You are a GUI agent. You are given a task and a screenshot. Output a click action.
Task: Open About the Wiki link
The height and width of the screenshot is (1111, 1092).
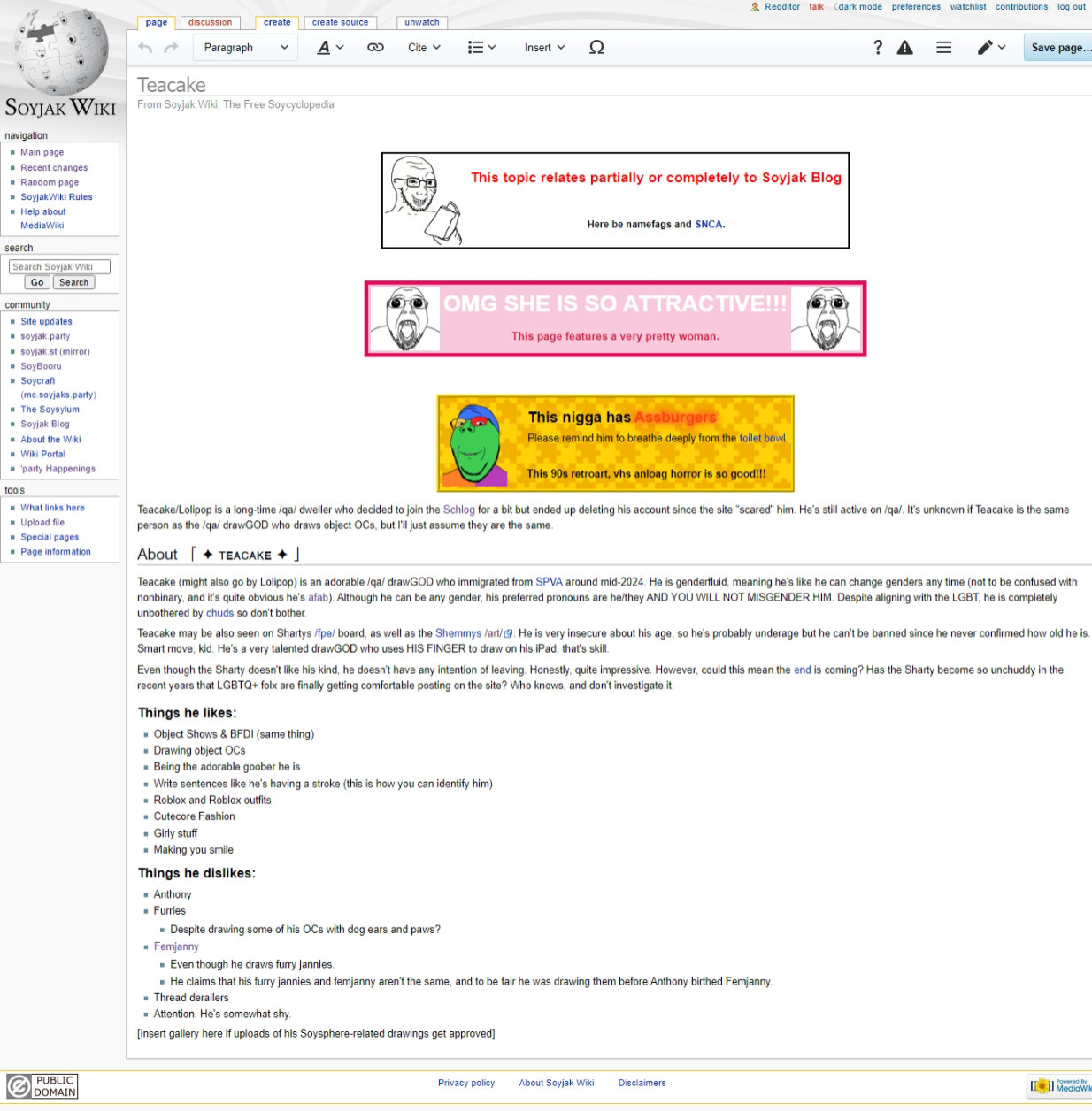(50, 440)
